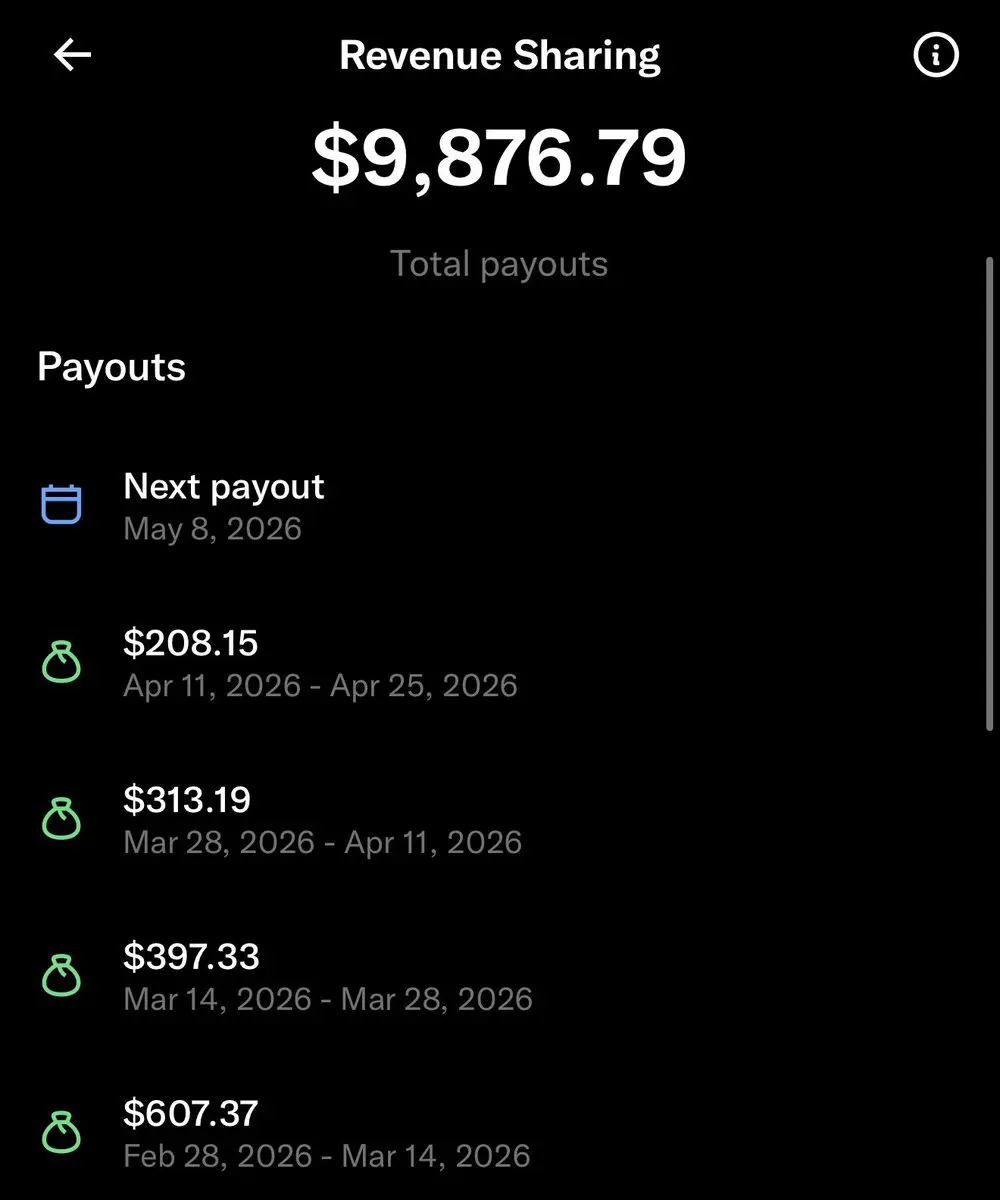Tap the Payouts section heading

click(x=111, y=367)
